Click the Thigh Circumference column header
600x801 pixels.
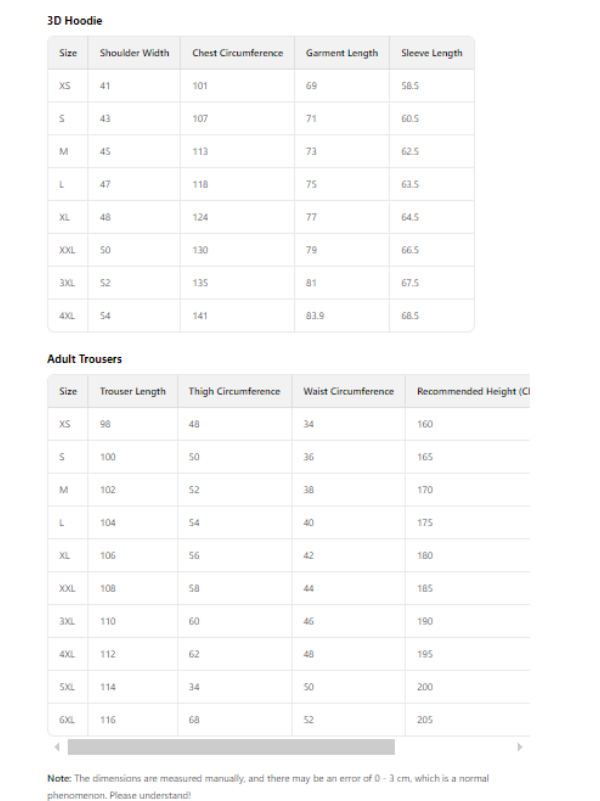pos(234,391)
